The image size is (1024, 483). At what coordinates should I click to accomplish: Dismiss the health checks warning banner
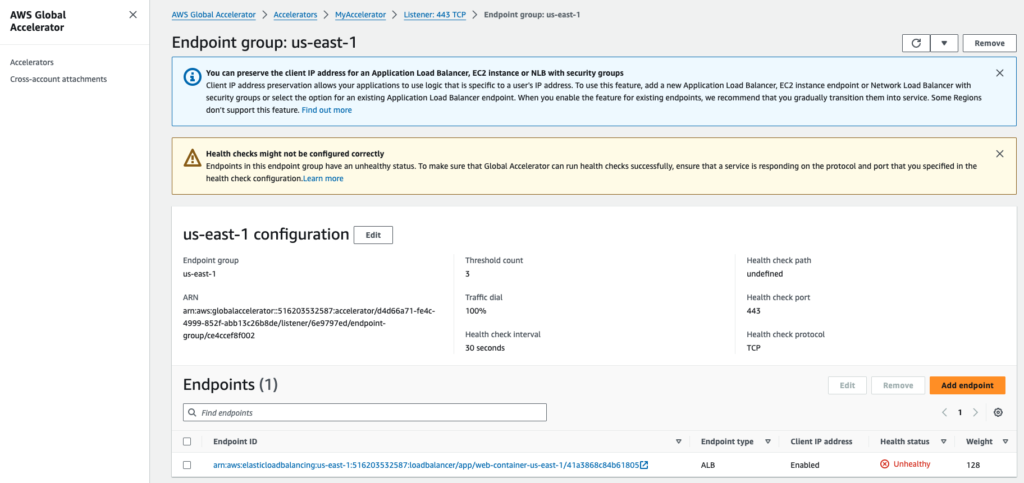[x=999, y=154]
